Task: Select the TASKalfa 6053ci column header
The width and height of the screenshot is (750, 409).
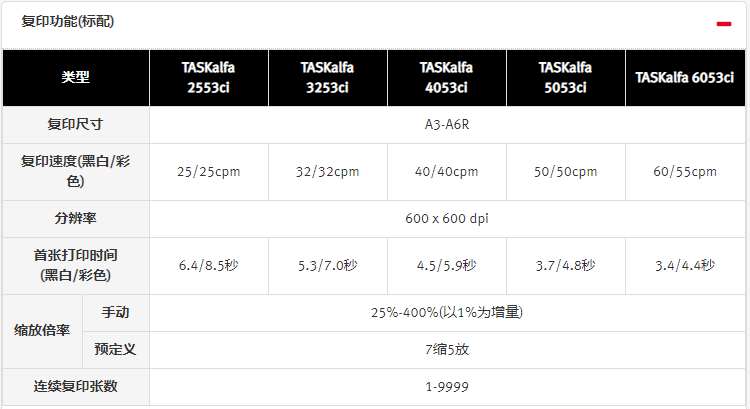Action: 685,77
